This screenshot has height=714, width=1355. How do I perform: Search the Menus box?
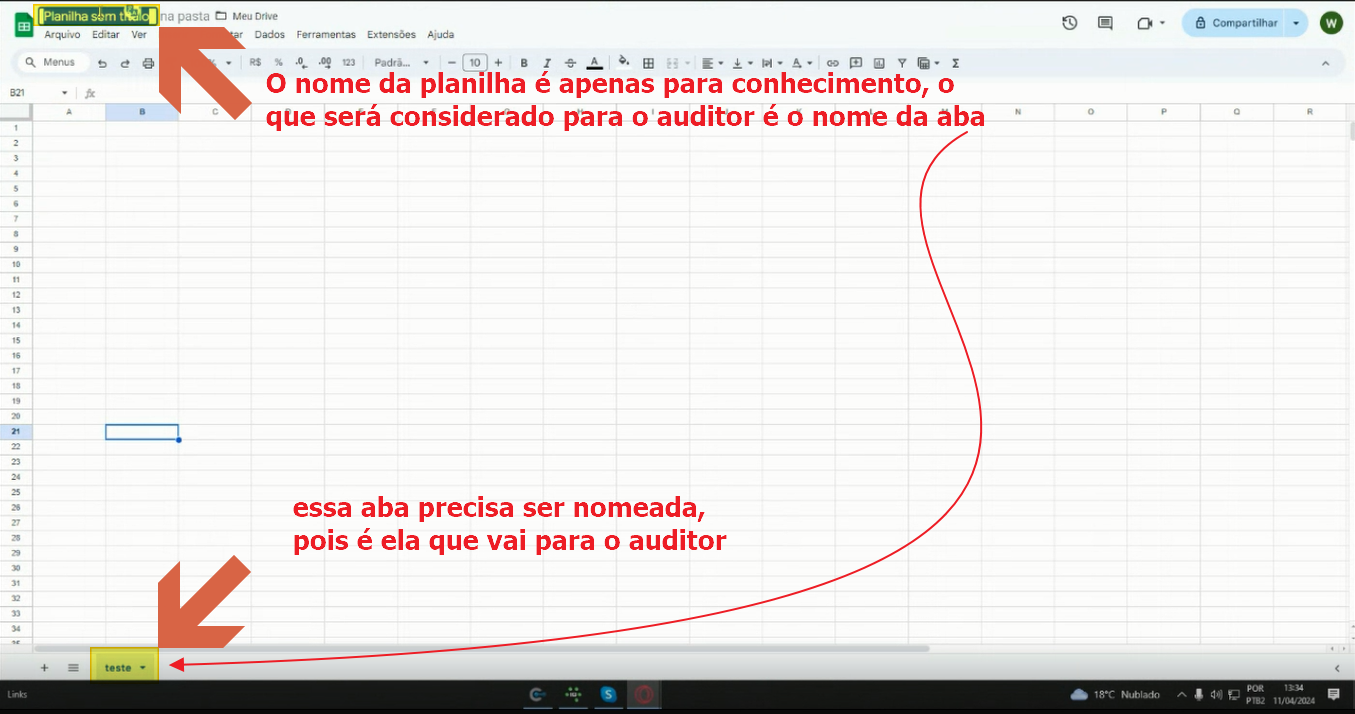pyautogui.click(x=55, y=62)
